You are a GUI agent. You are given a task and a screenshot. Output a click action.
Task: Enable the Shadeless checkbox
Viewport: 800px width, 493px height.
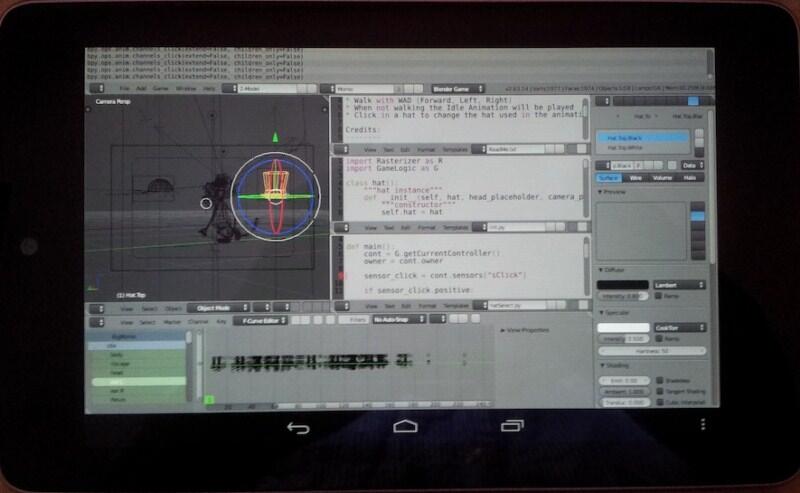click(x=660, y=380)
